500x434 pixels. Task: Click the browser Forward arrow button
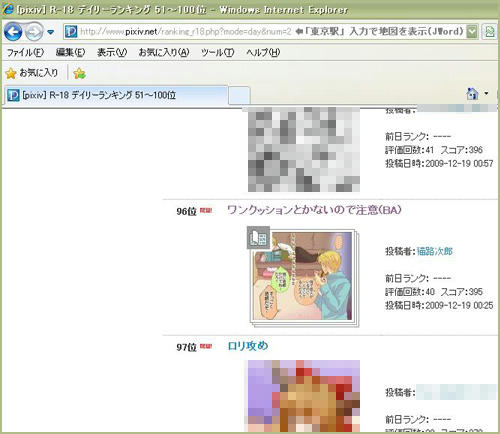coord(34,32)
